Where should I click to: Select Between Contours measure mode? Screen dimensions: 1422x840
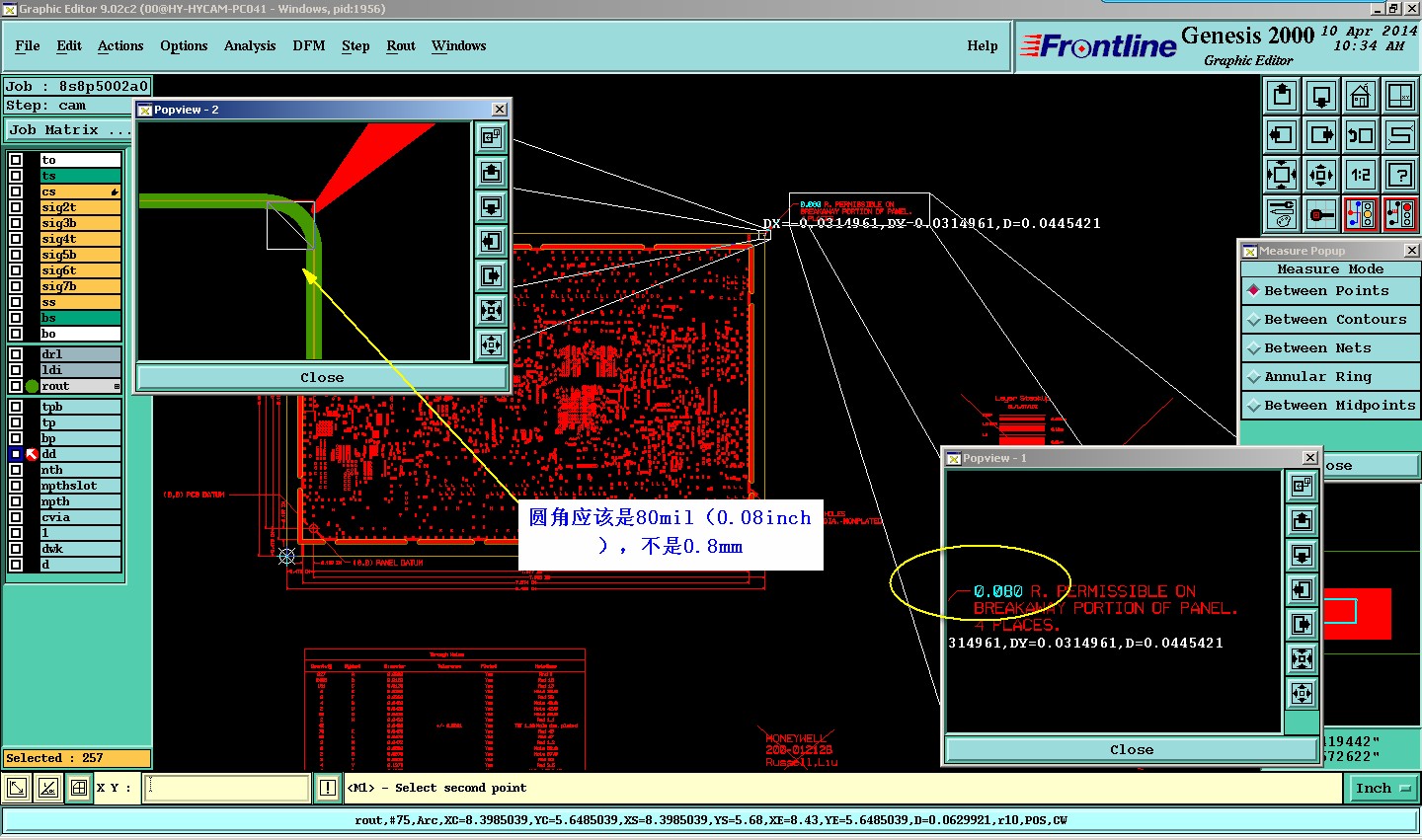pyautogui.click(x=1330, y=320)
